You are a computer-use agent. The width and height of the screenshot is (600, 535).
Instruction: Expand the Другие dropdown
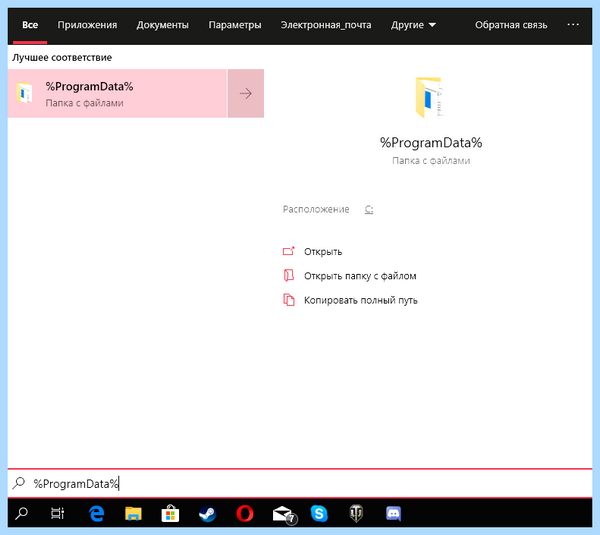tap(413, 25)
